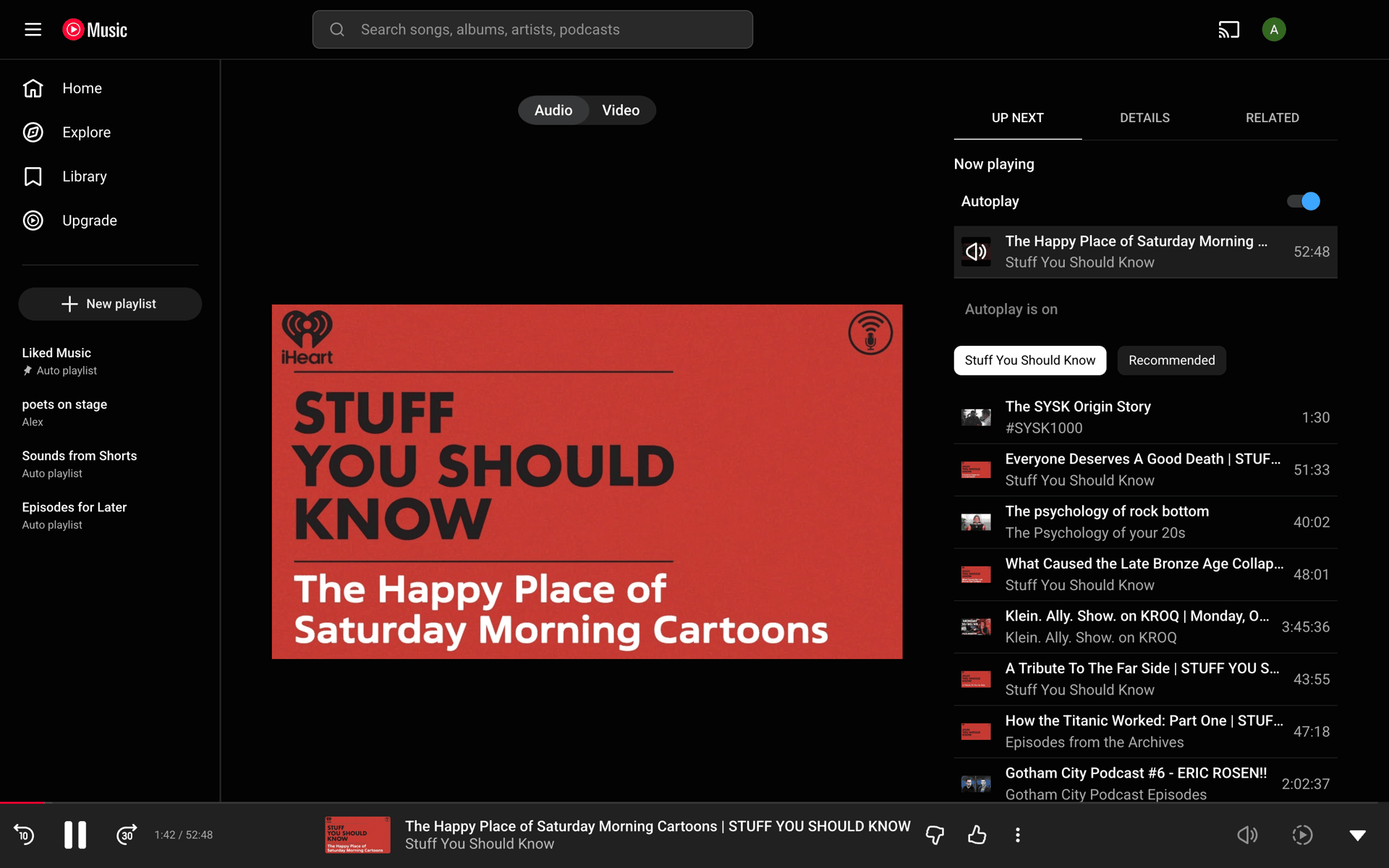Open Sounds from Shorts playlist
Image resolution: width=1389 pixels, height=868 pixels.
click(110, 464)
